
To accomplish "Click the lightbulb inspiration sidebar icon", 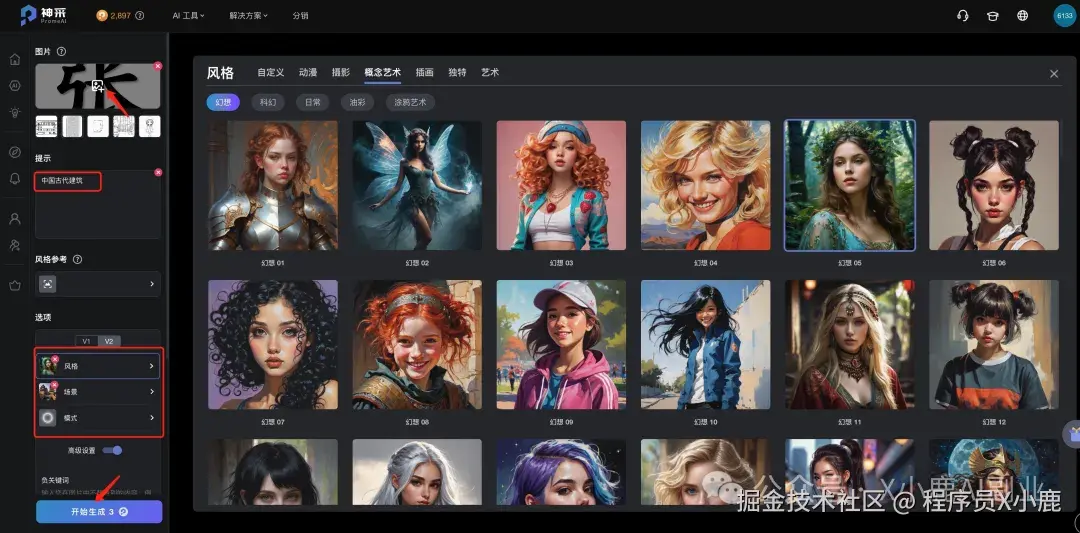I will click(14, 113).
